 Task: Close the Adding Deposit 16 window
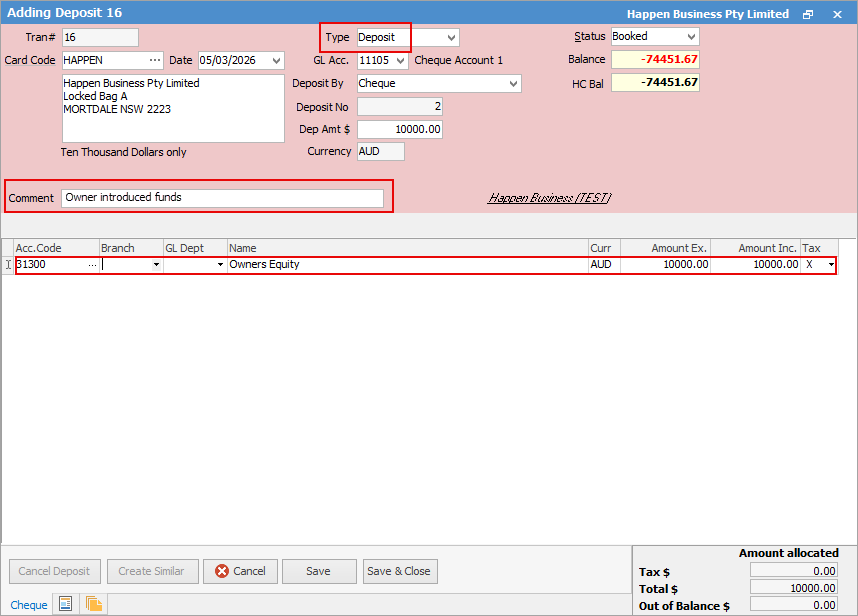pos(837,14)
